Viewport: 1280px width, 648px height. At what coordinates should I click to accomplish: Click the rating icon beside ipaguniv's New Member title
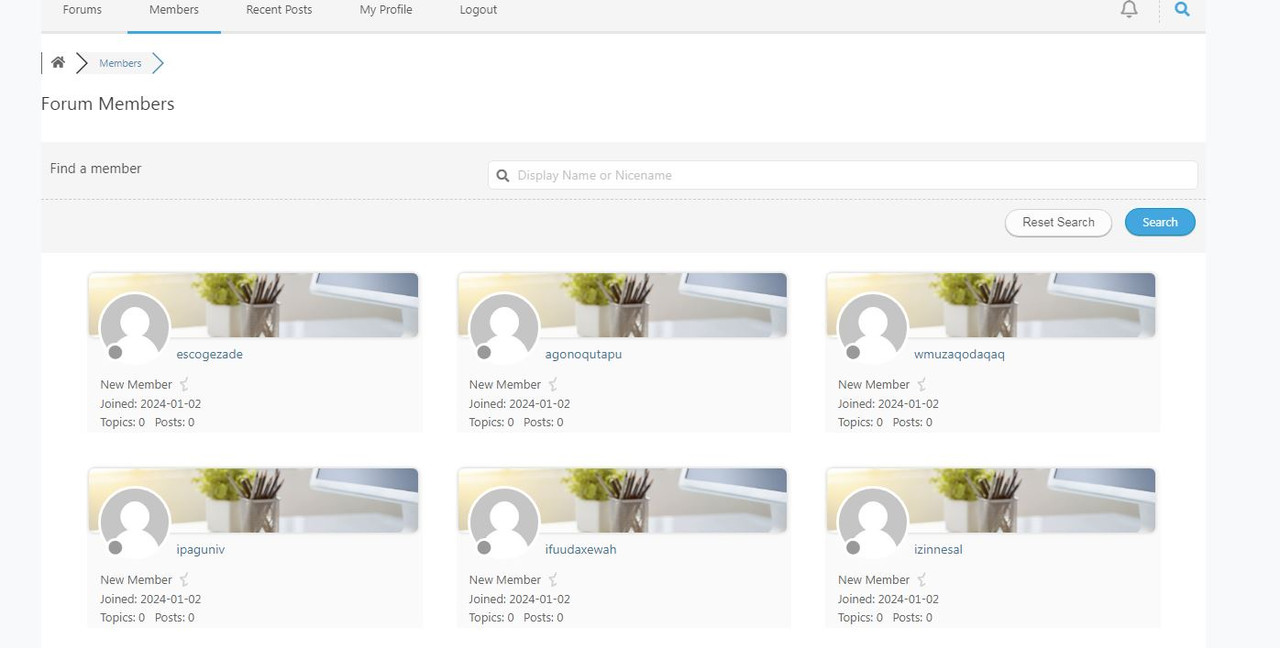(184, 579)
